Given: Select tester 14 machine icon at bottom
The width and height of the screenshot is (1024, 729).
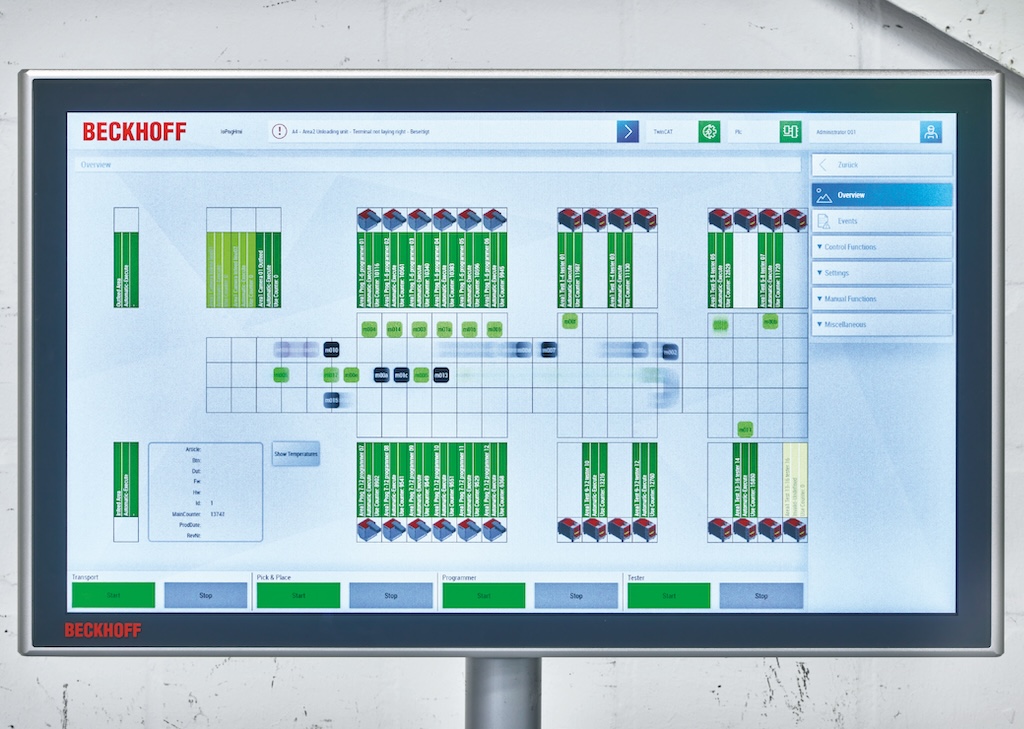Looking at the screenshot, I should click(x=745, y=529).
